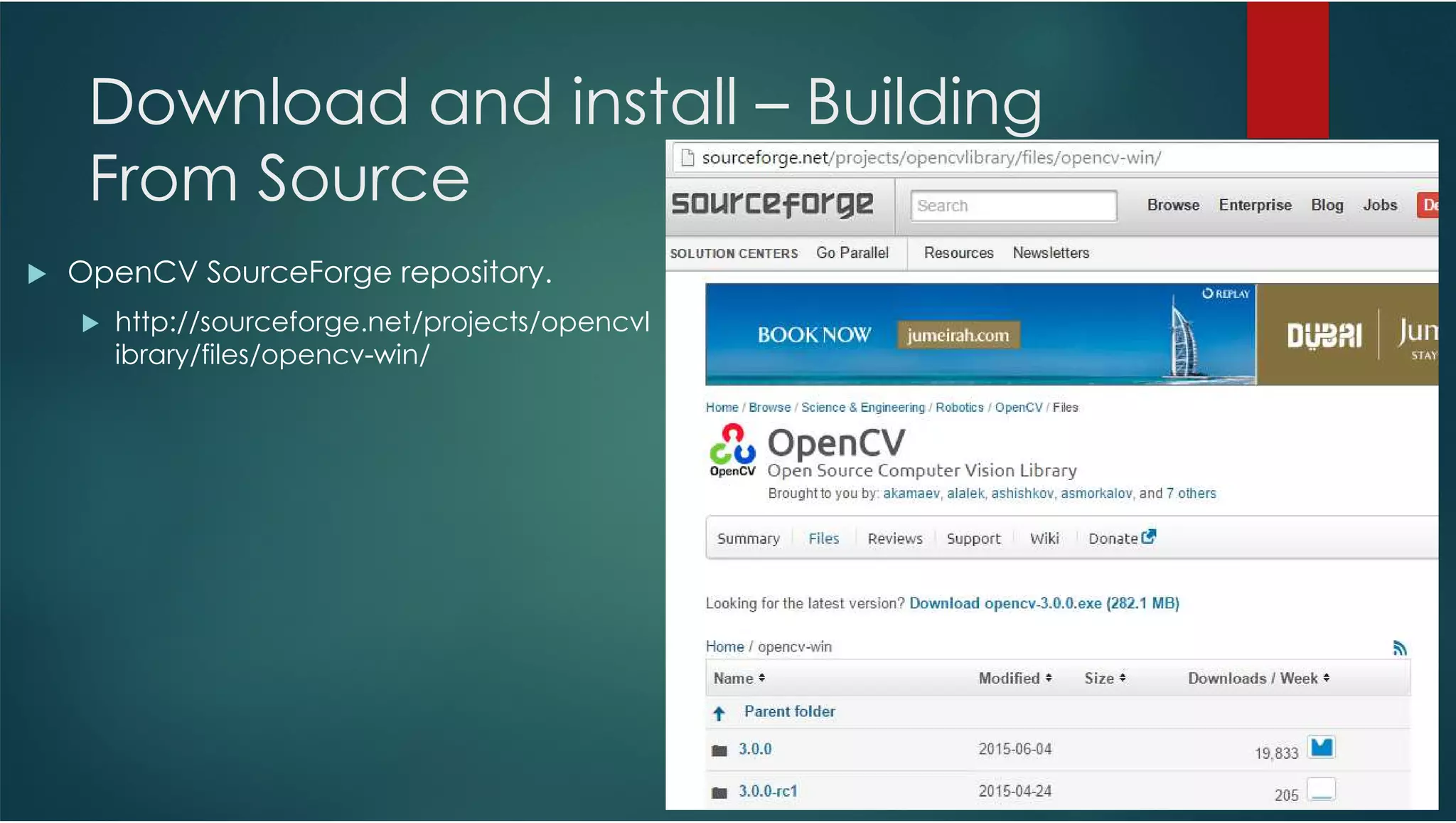Click the RSS feed icon
Screen dimensions: 1456x823
point(1399,648)
